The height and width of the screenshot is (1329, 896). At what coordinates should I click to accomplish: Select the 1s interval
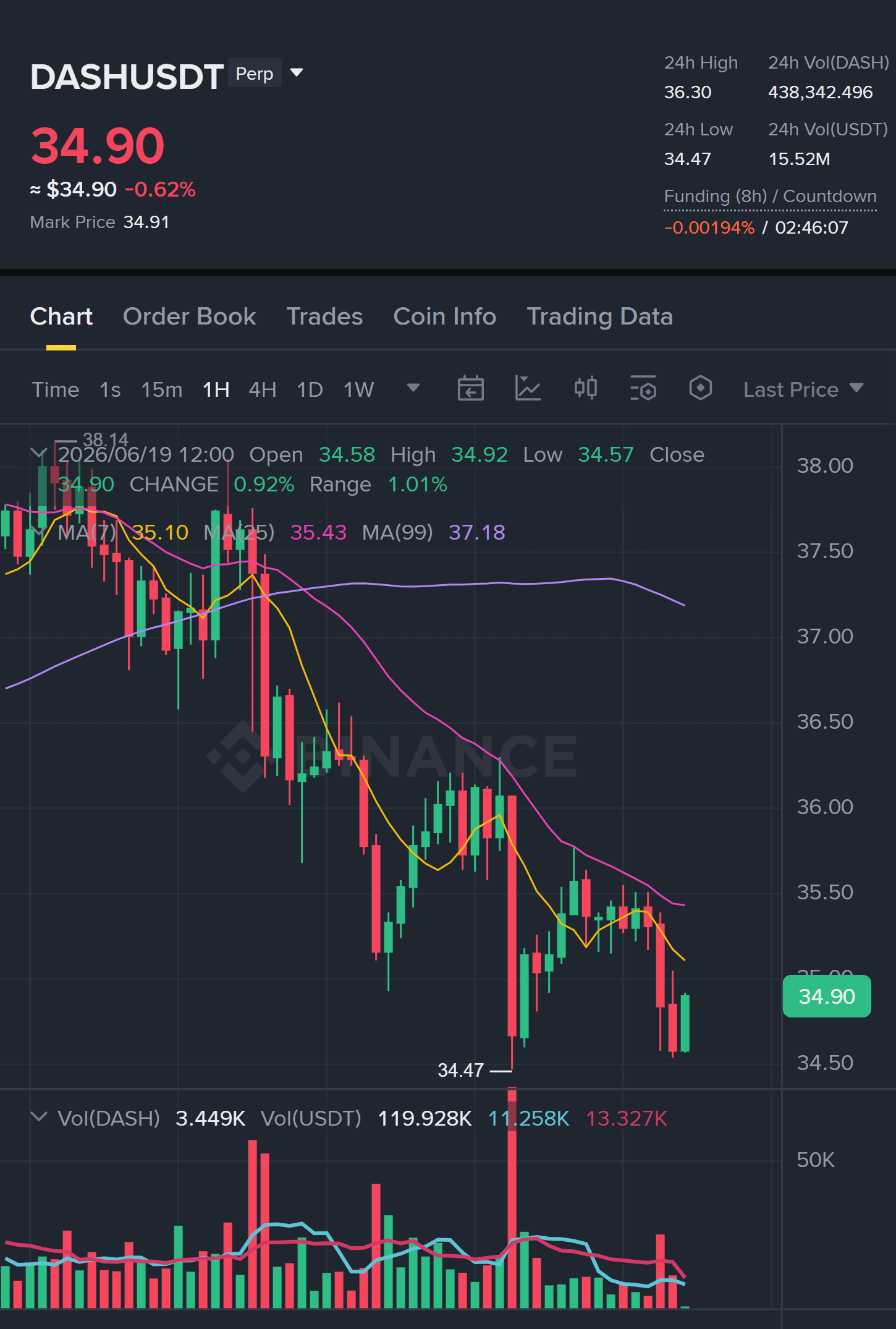pyautogui.click(x=110, y=389)
